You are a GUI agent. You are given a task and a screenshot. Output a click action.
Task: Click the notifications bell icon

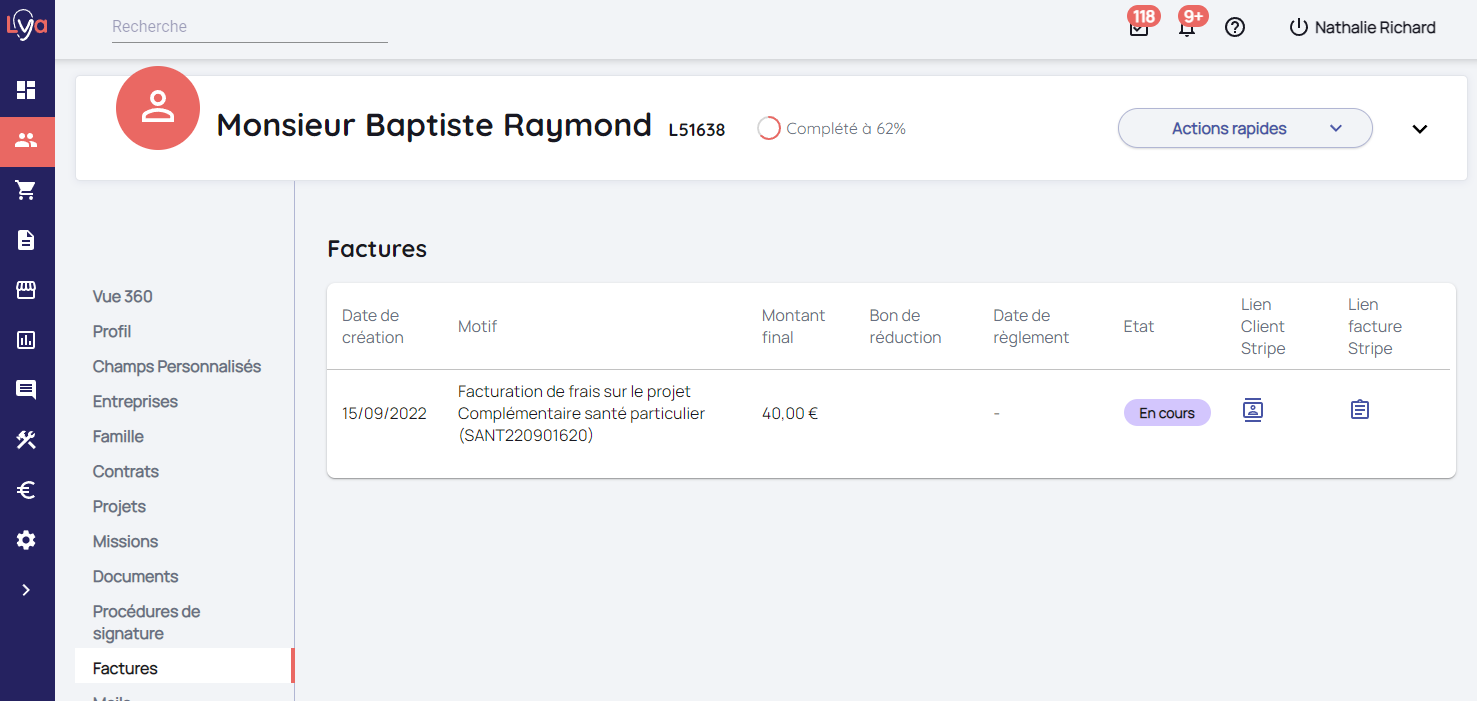(1187, 28)
